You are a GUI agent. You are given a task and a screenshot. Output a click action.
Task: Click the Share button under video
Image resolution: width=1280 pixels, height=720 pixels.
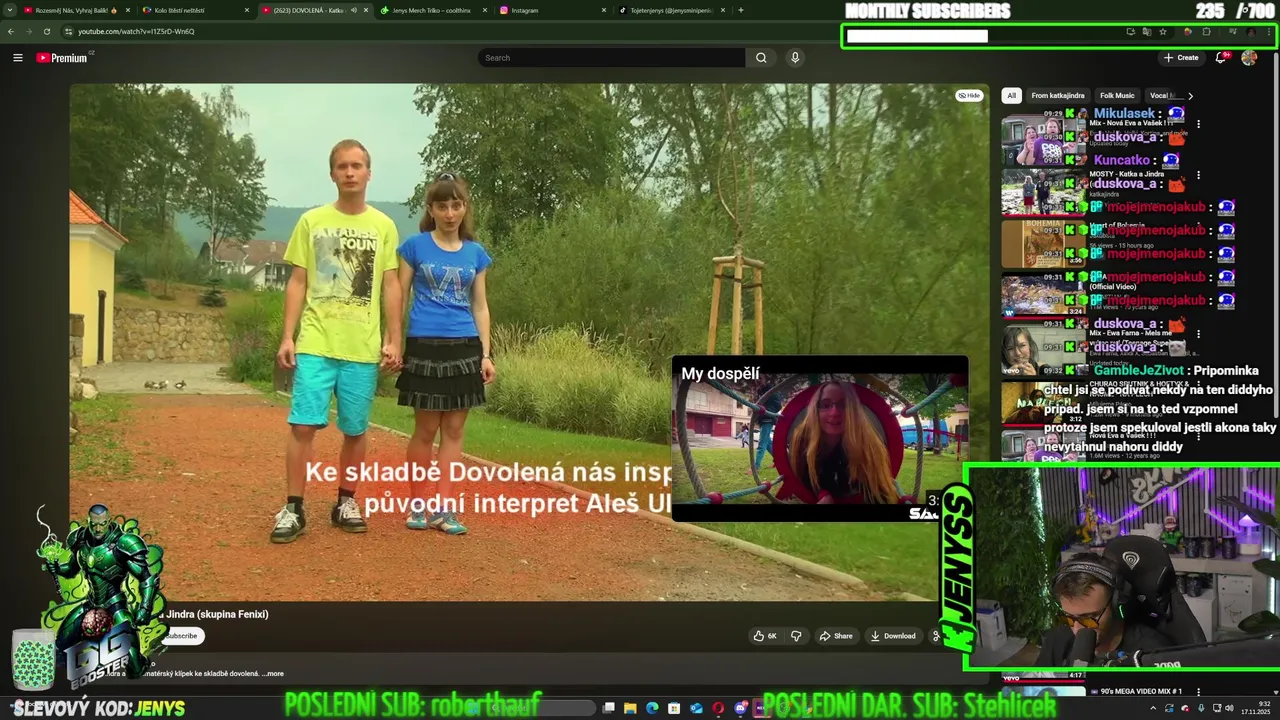pyautogui.click(x=836, y=636)
